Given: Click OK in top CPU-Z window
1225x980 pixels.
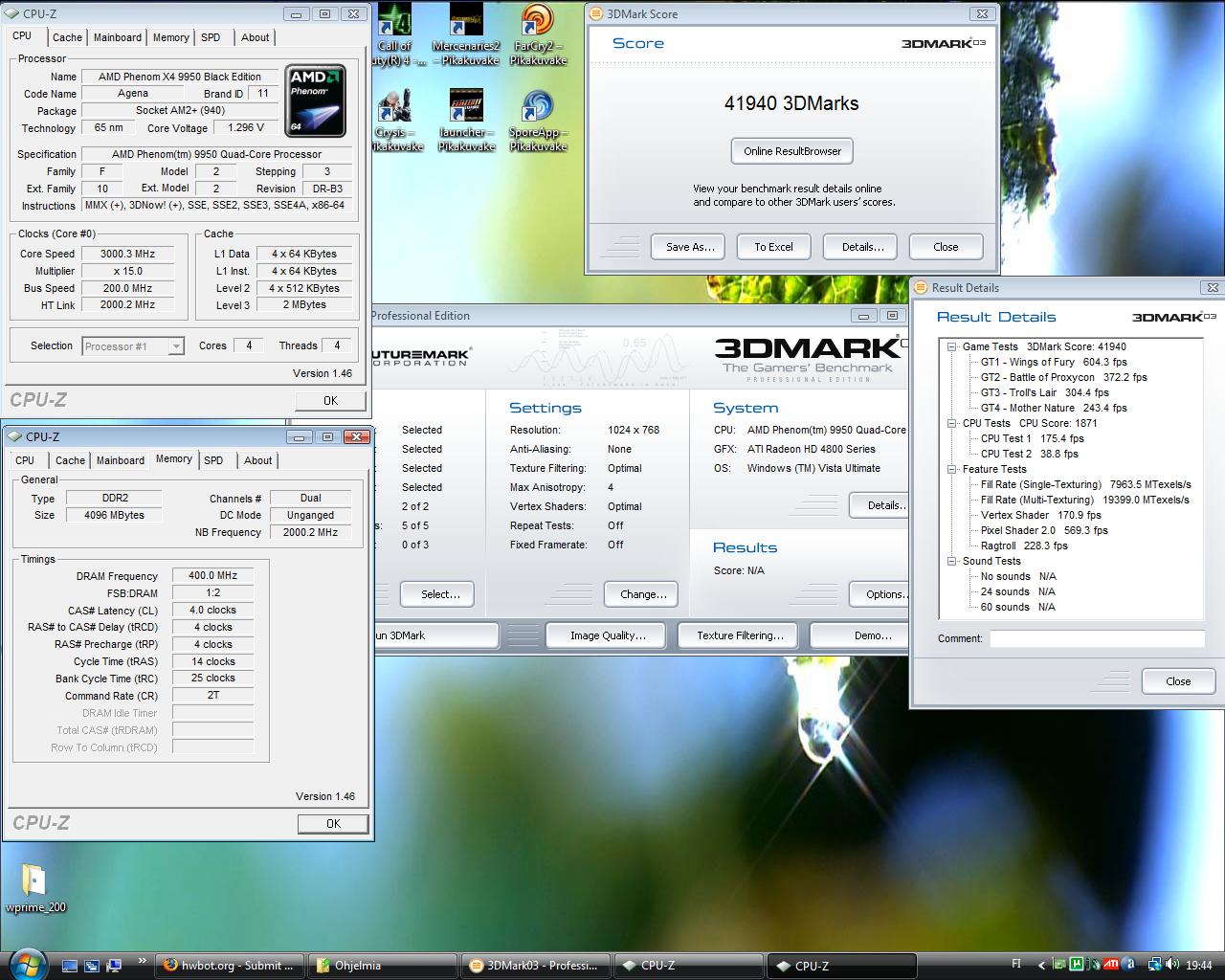Looking at the screenshot, I should [x=330, y=401].
